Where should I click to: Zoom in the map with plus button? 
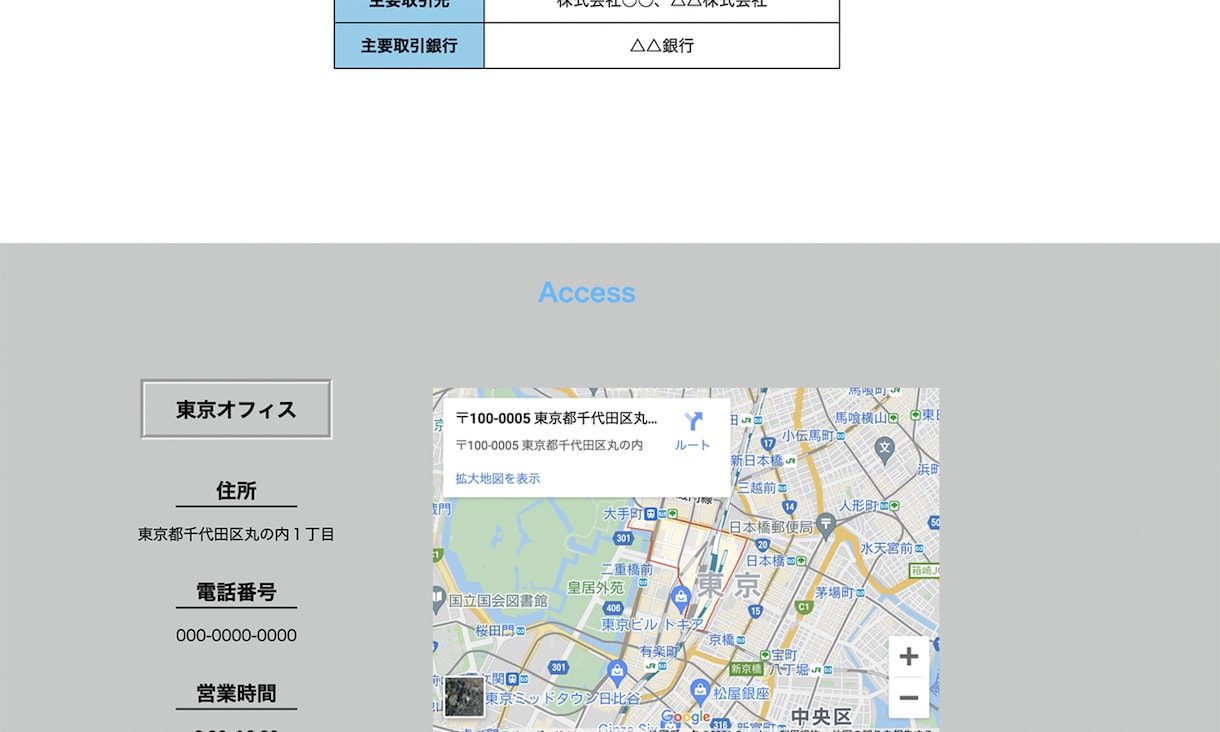tap(908, 657)
